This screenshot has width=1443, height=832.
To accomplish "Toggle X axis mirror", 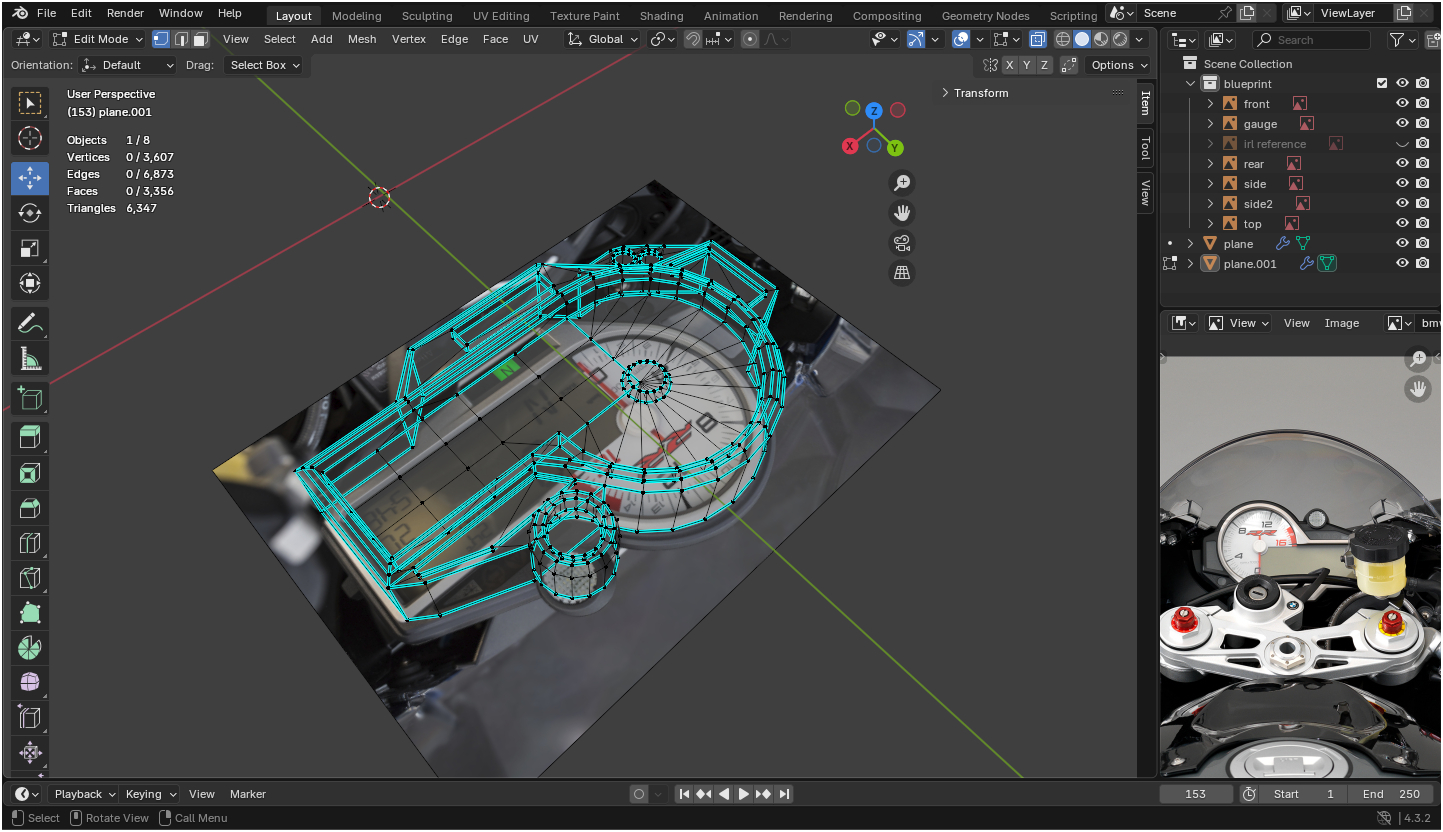I will [1010, 65].
